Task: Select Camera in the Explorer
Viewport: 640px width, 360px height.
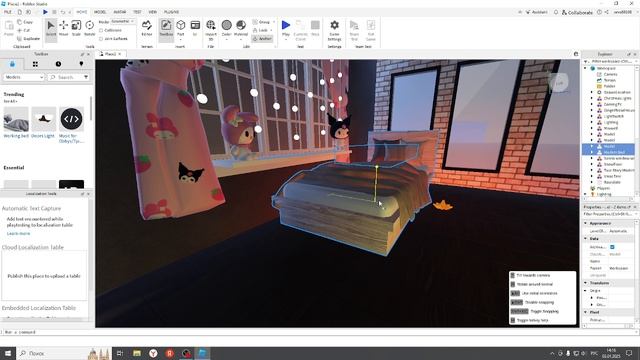Action: 610,74
